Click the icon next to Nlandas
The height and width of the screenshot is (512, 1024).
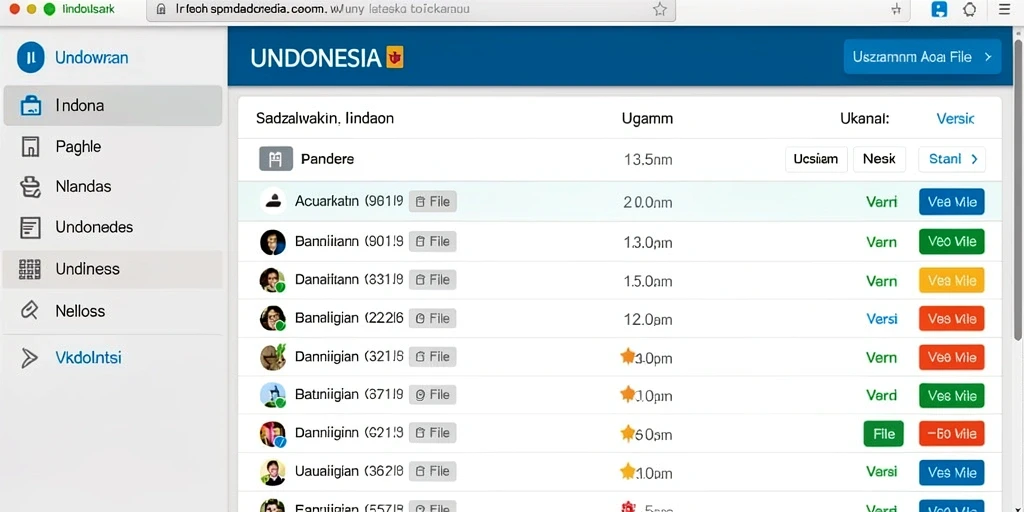[31, 187]
